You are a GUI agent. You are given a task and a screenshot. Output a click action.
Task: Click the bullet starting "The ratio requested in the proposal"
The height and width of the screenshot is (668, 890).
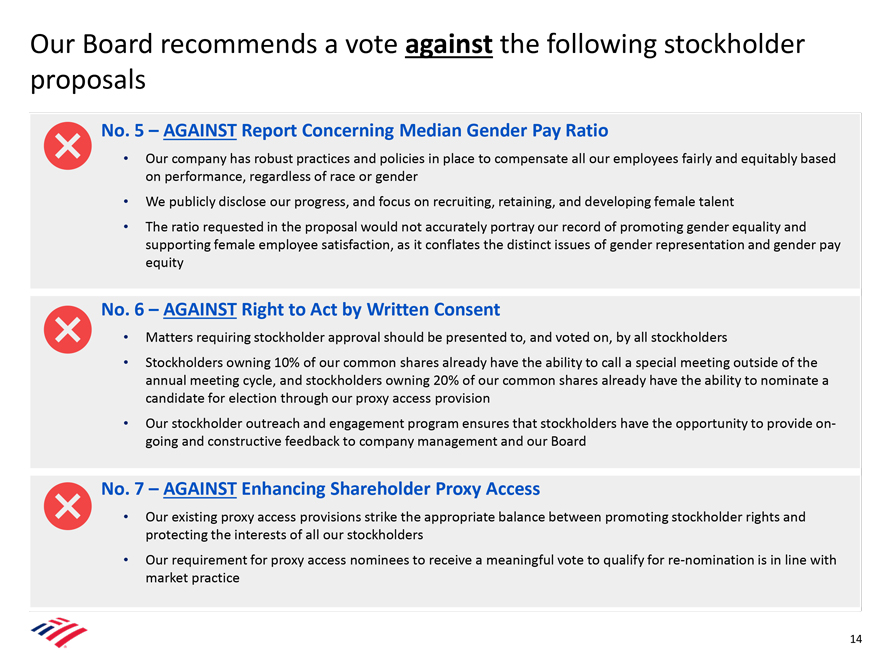[492, 244]
